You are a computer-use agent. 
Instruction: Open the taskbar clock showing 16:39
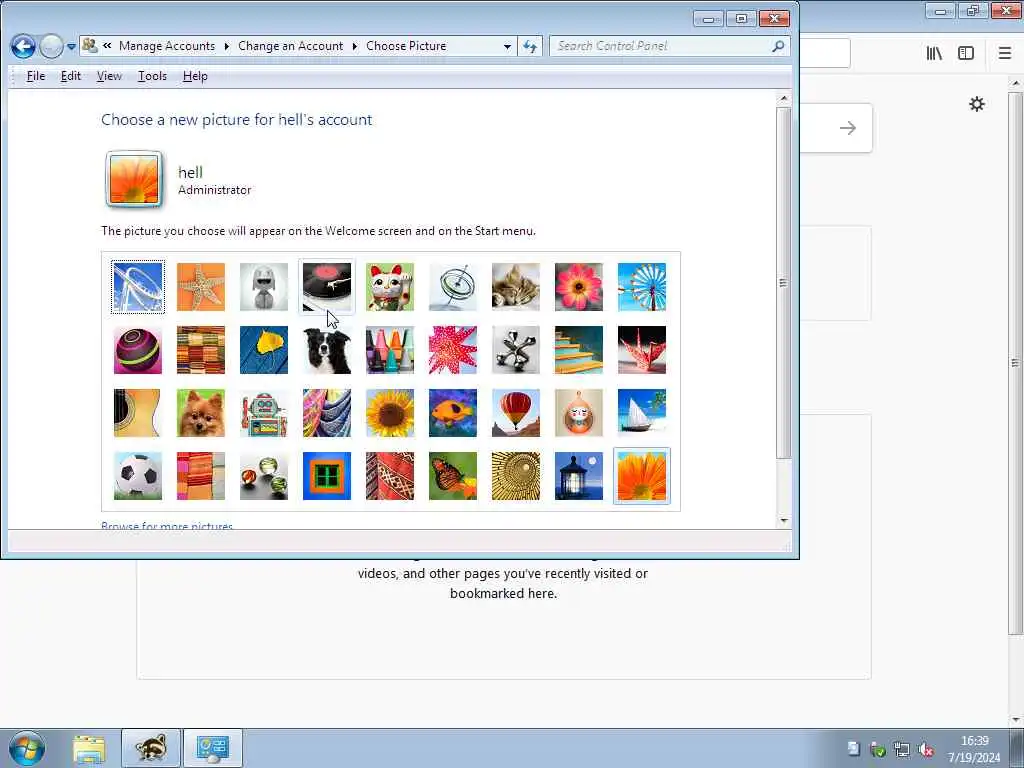(x=974, y=748)
